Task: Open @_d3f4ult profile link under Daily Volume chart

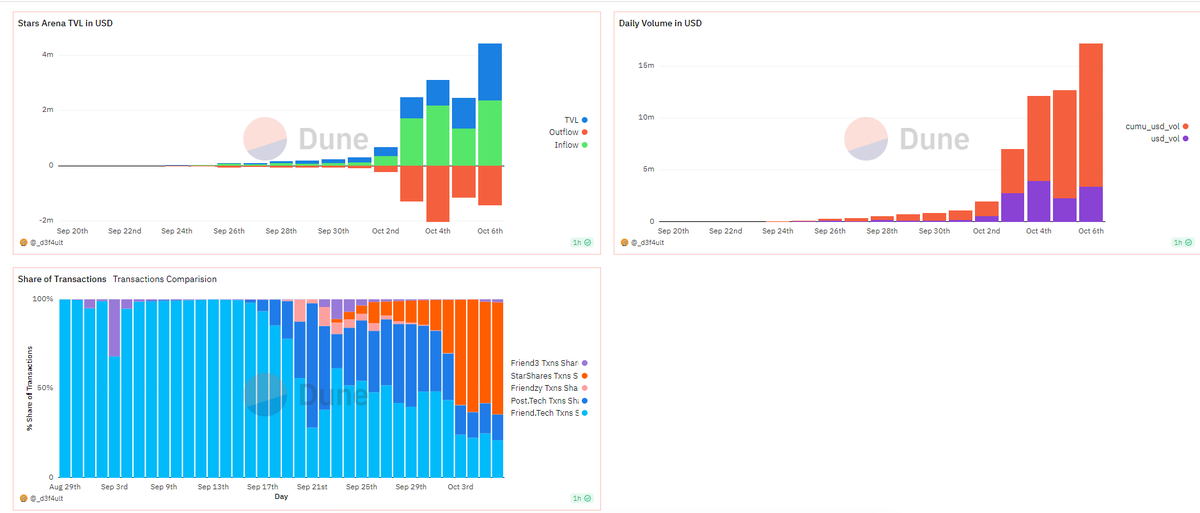Action: point(647,242)
